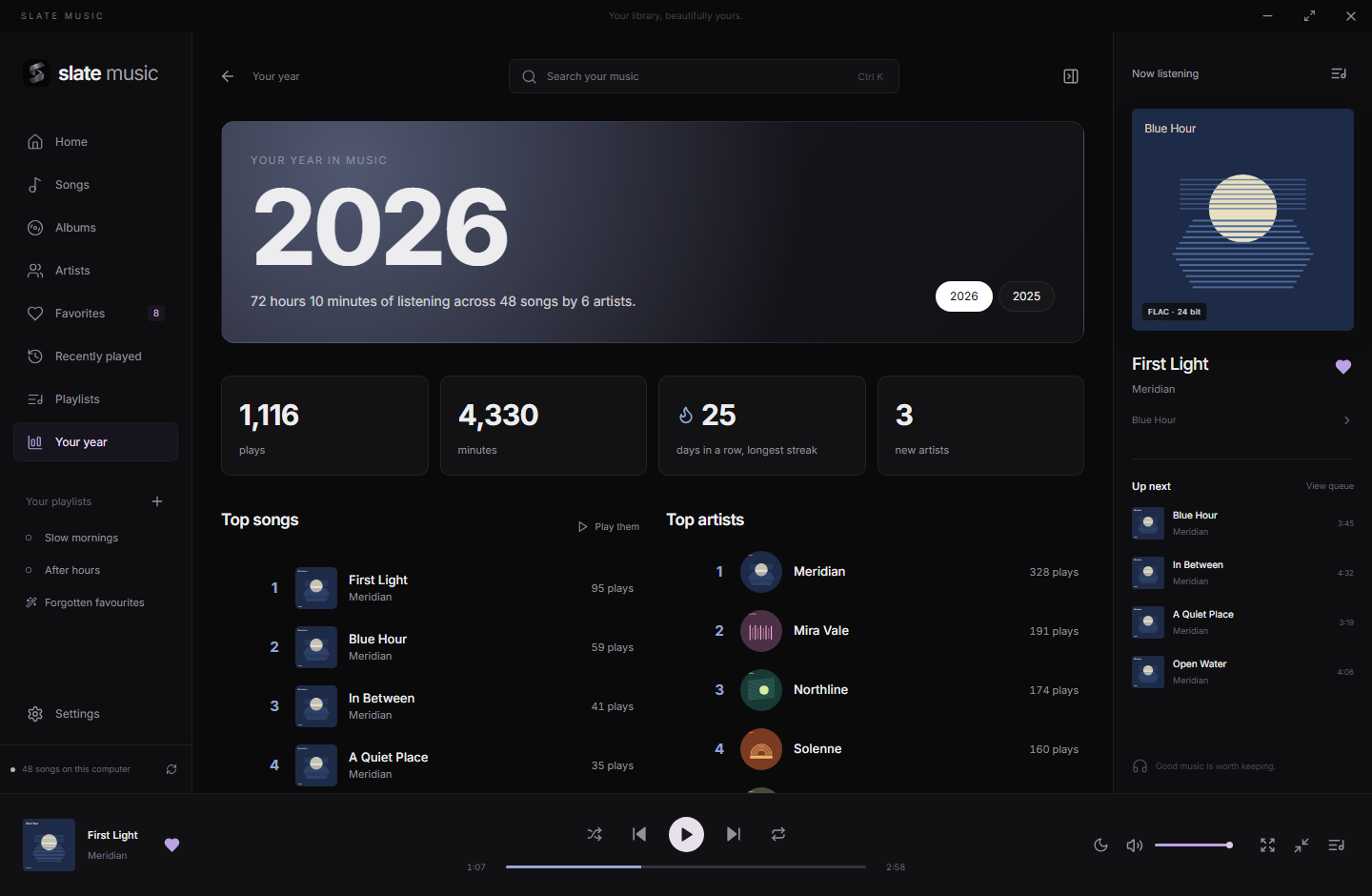Switch to mini player with the collapse icon

click(x=1301, y=845)
